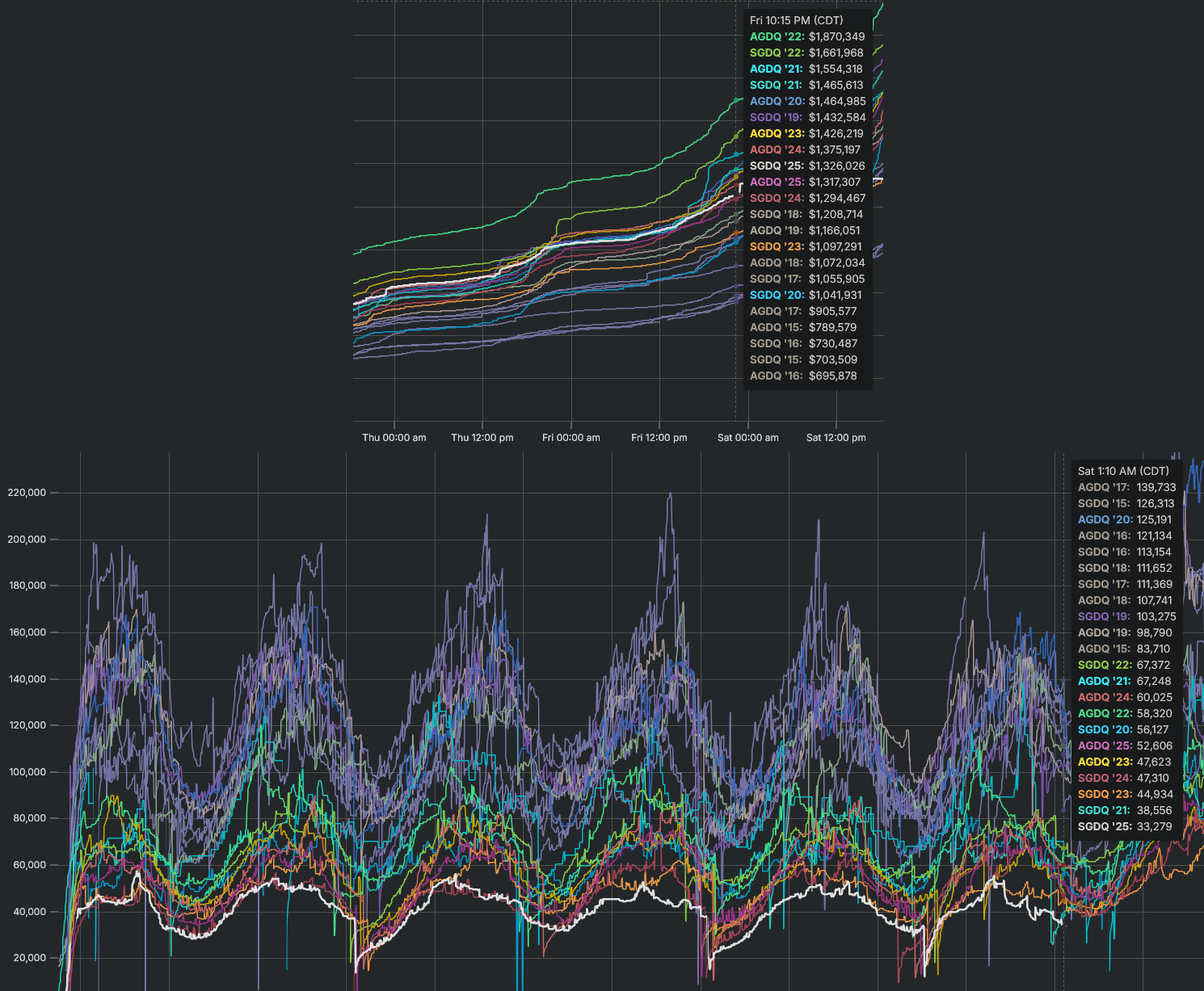Click the Fri 10:15 PM (CDT) tooltip header
This screenshot has width=1204, height=991.
(x=796, y=20)
